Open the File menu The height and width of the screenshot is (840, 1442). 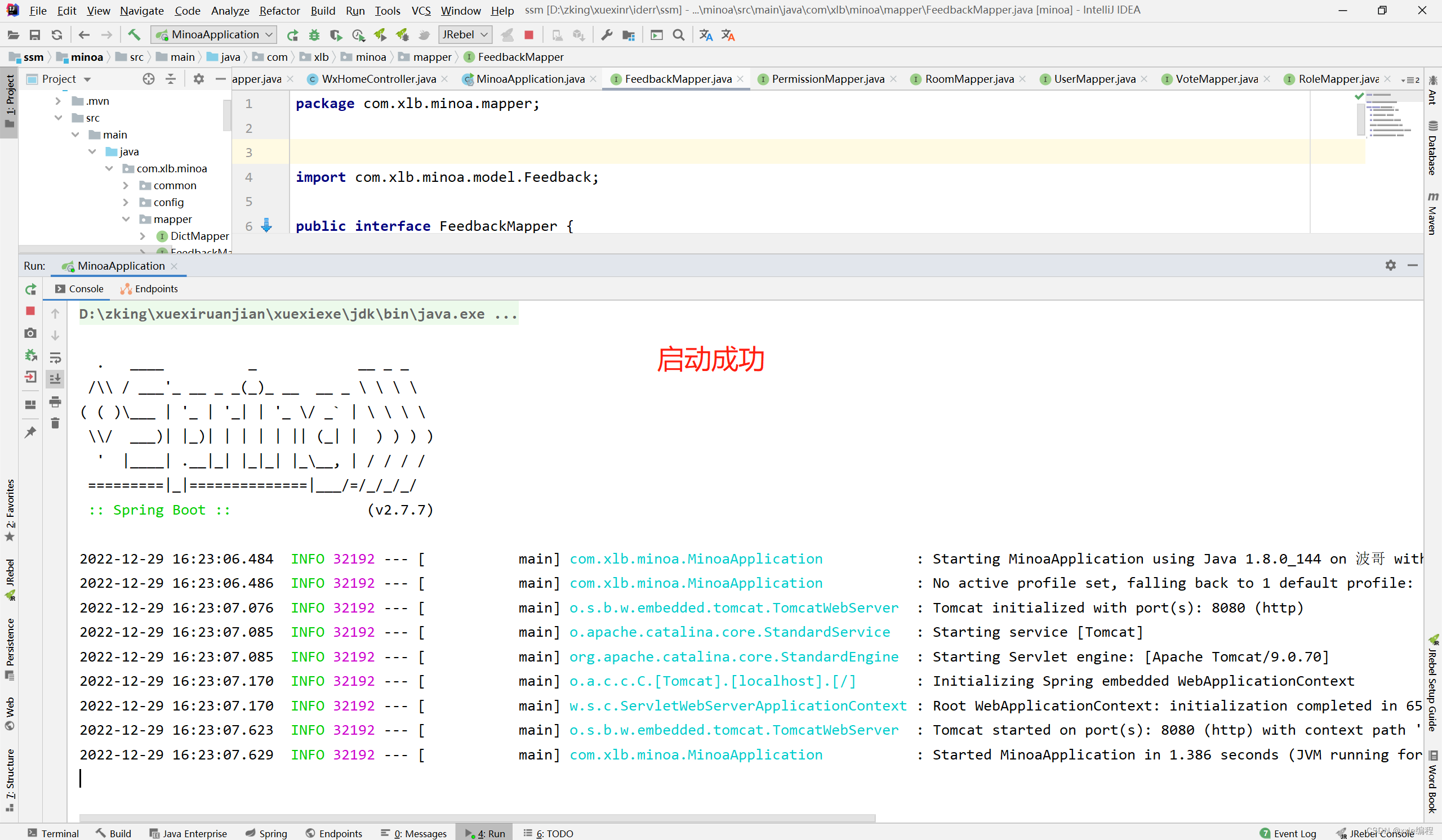[38, 10]
